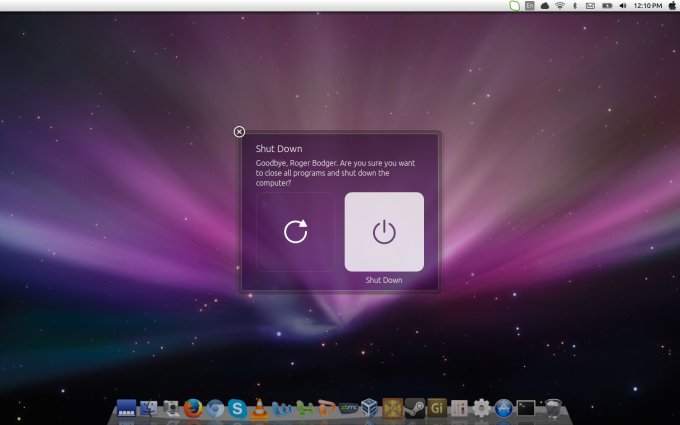Launch Firefox from the dock

193,408
